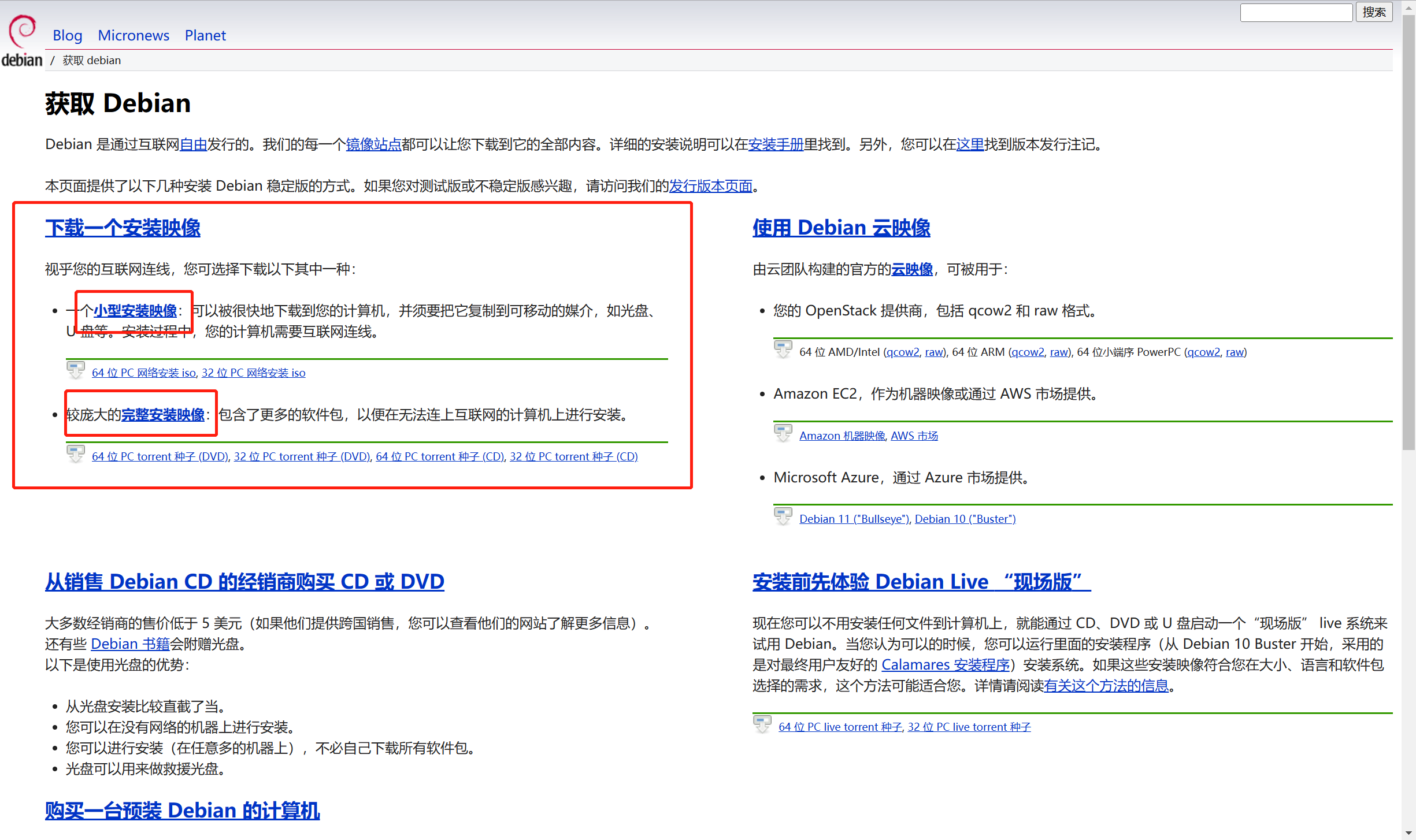The width and height of the screenshot is (1416, 840).
Task: Open the AWS 市场 link
Action: click(x=914, y=436)
